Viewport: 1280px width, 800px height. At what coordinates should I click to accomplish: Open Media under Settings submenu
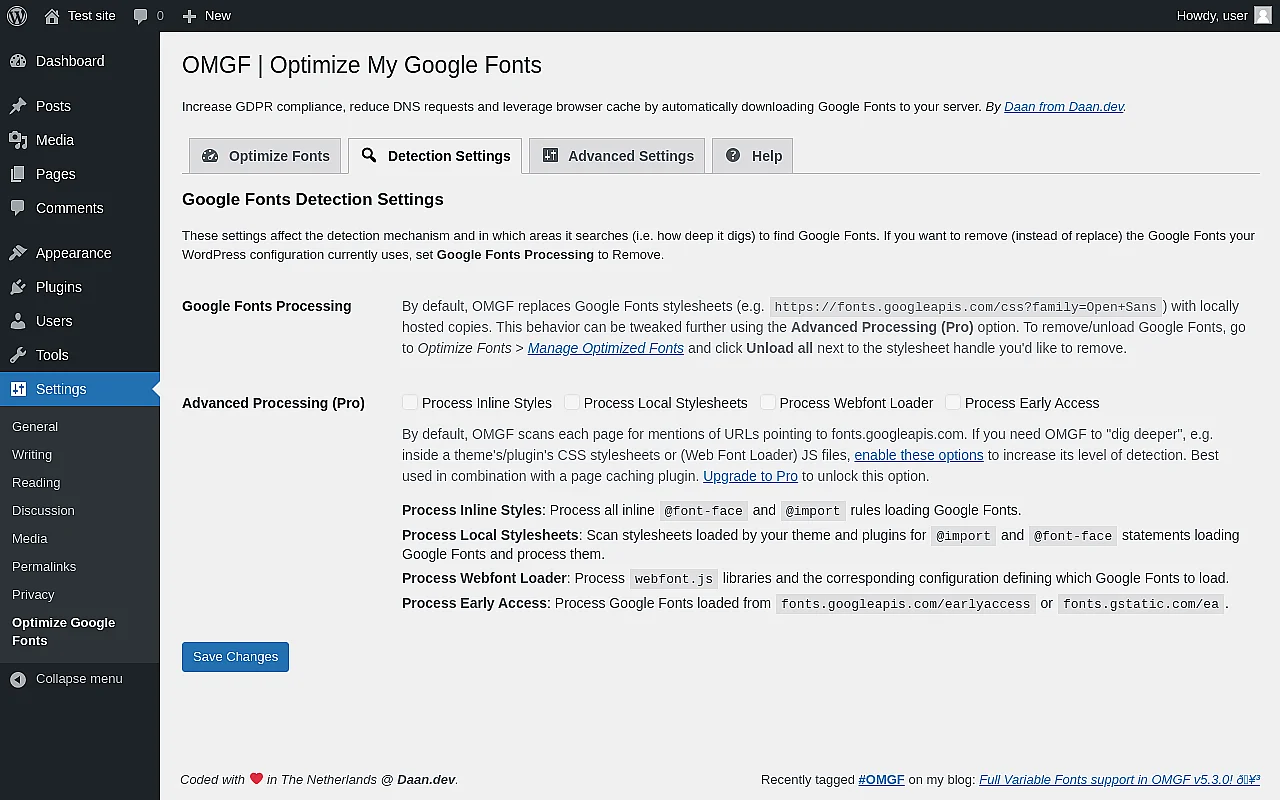click(x=30, y=538)
